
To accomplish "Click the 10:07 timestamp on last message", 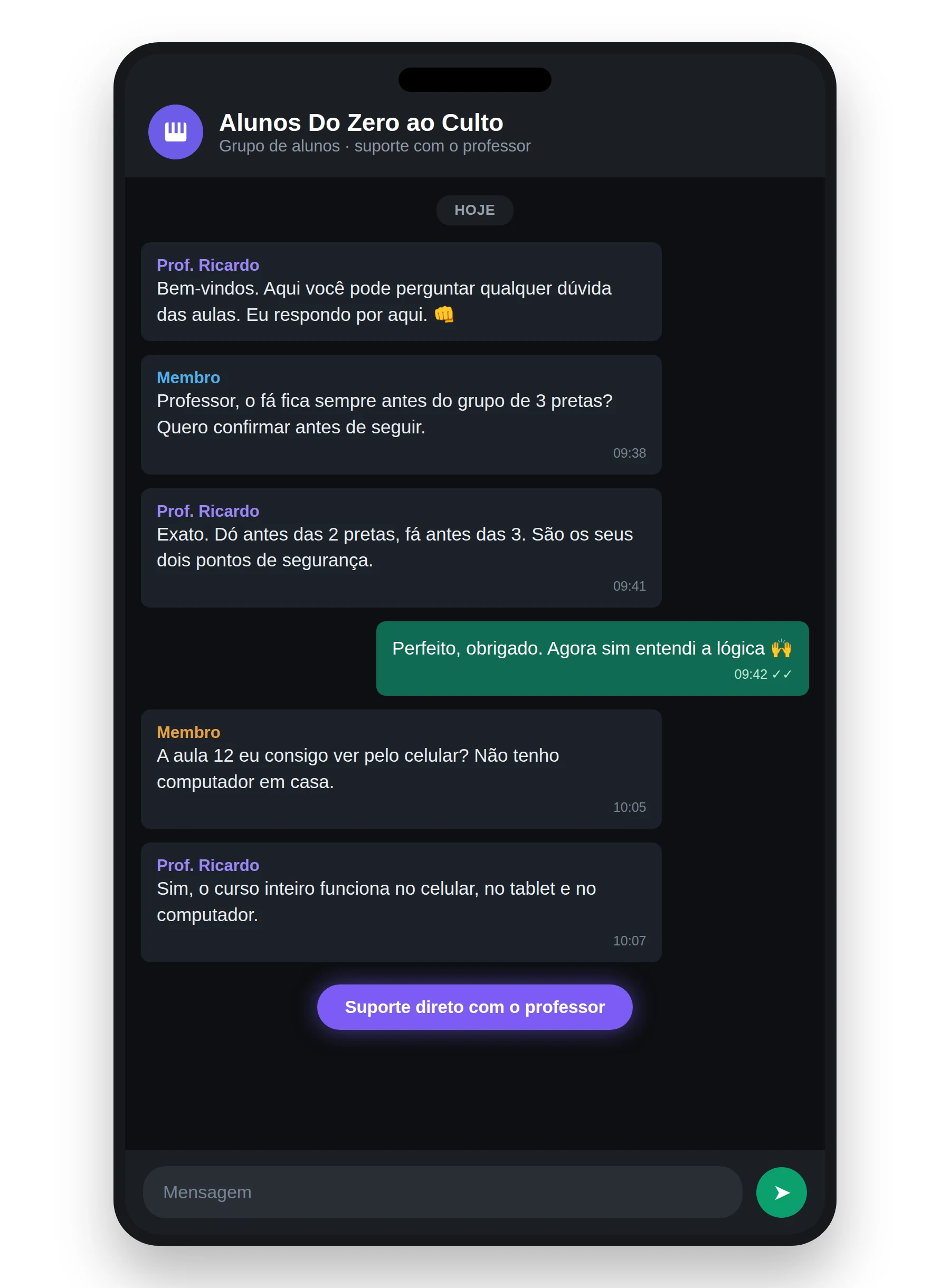I will click(629, 941).
